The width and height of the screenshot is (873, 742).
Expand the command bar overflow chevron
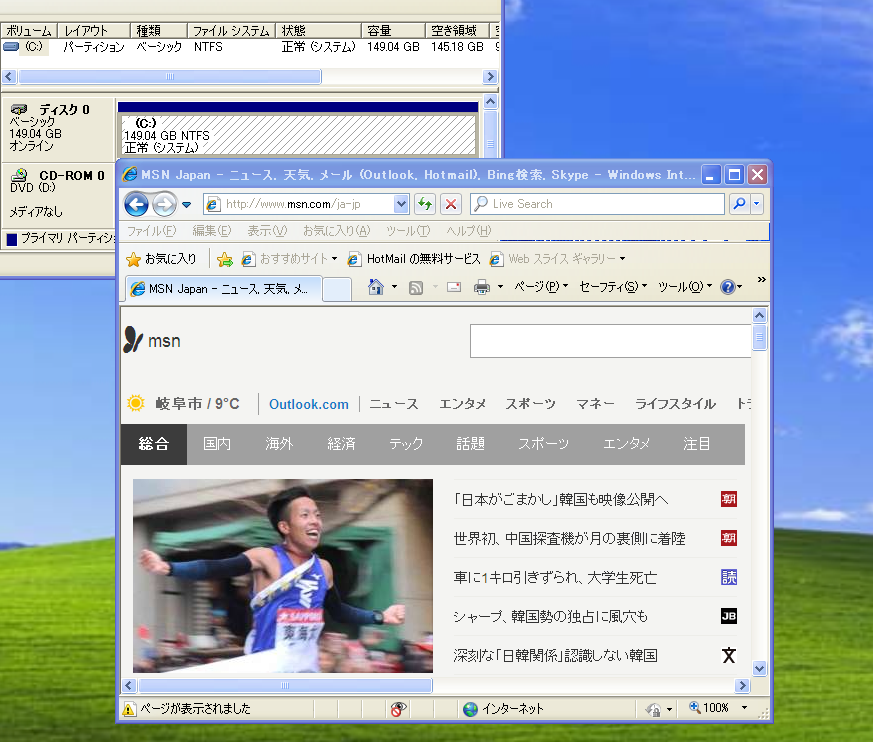(x=762, y=279)
